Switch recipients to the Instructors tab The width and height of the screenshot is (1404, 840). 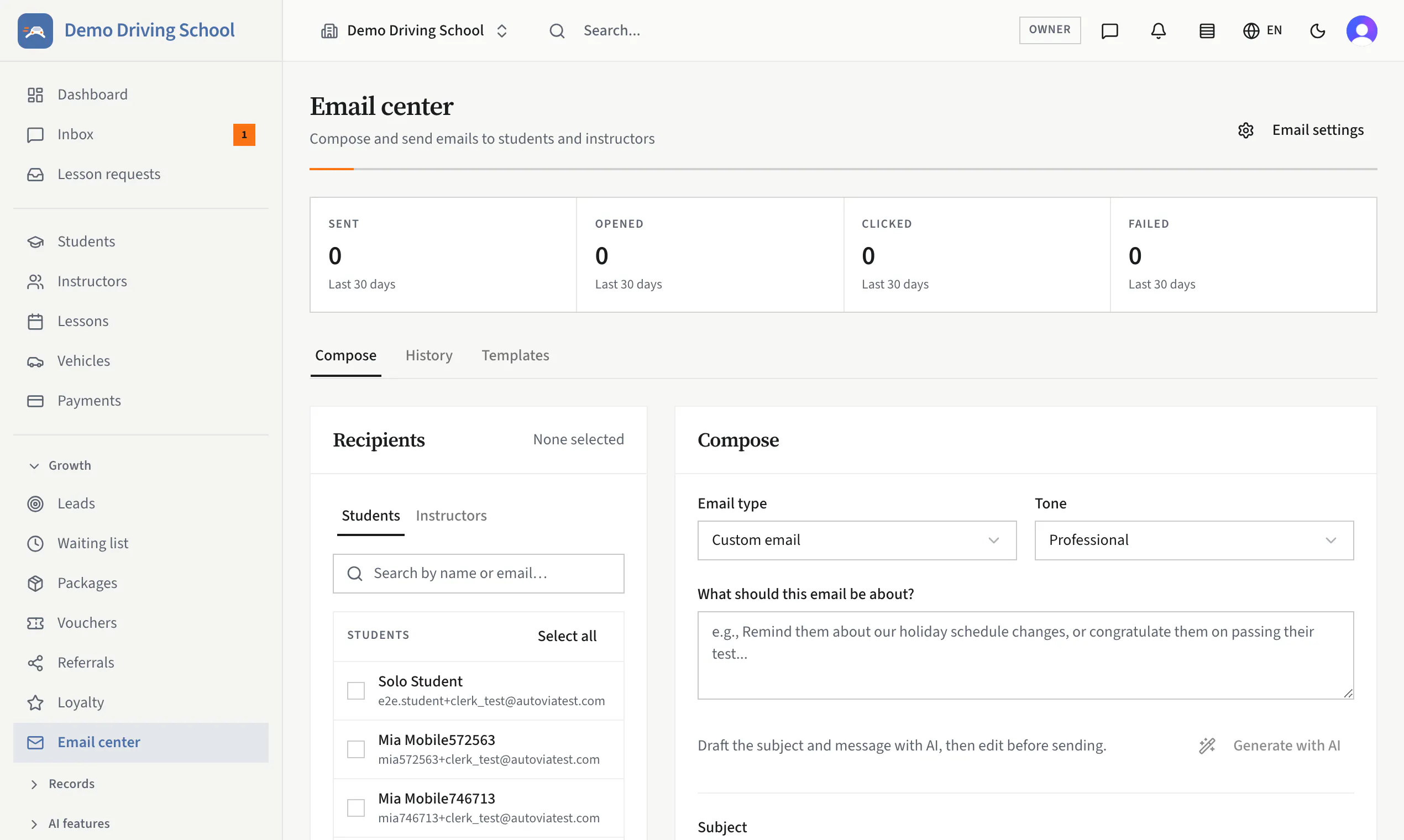coord(451,516)
